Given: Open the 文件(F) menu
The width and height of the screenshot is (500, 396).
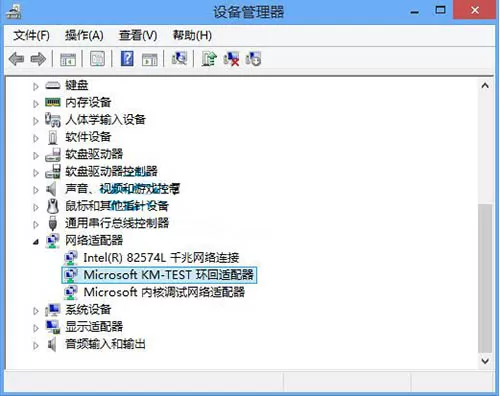Looking at the screenshot, I should [31, 35].
